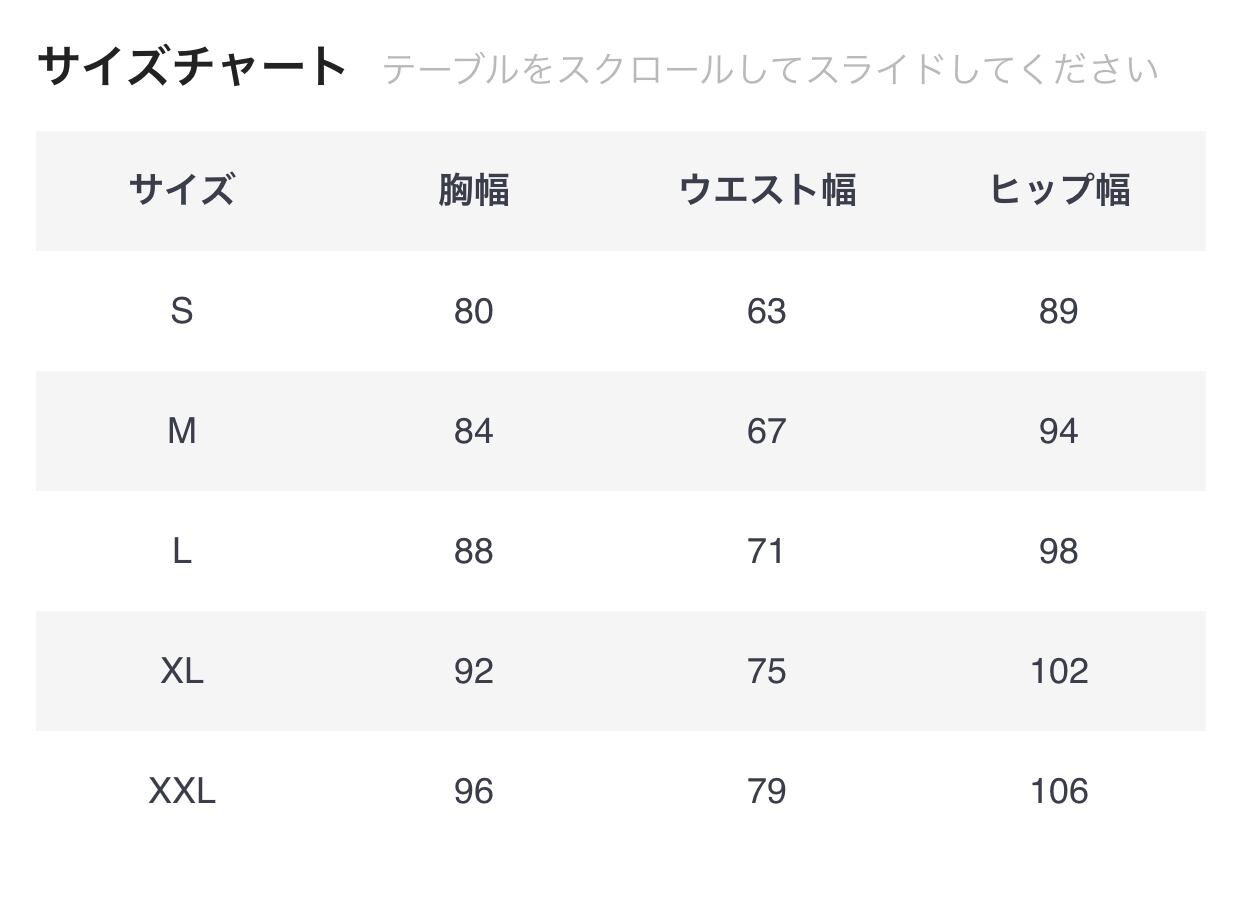
Task: Click the S size row label
Action: pyautogui.click(x=181, y=311)
